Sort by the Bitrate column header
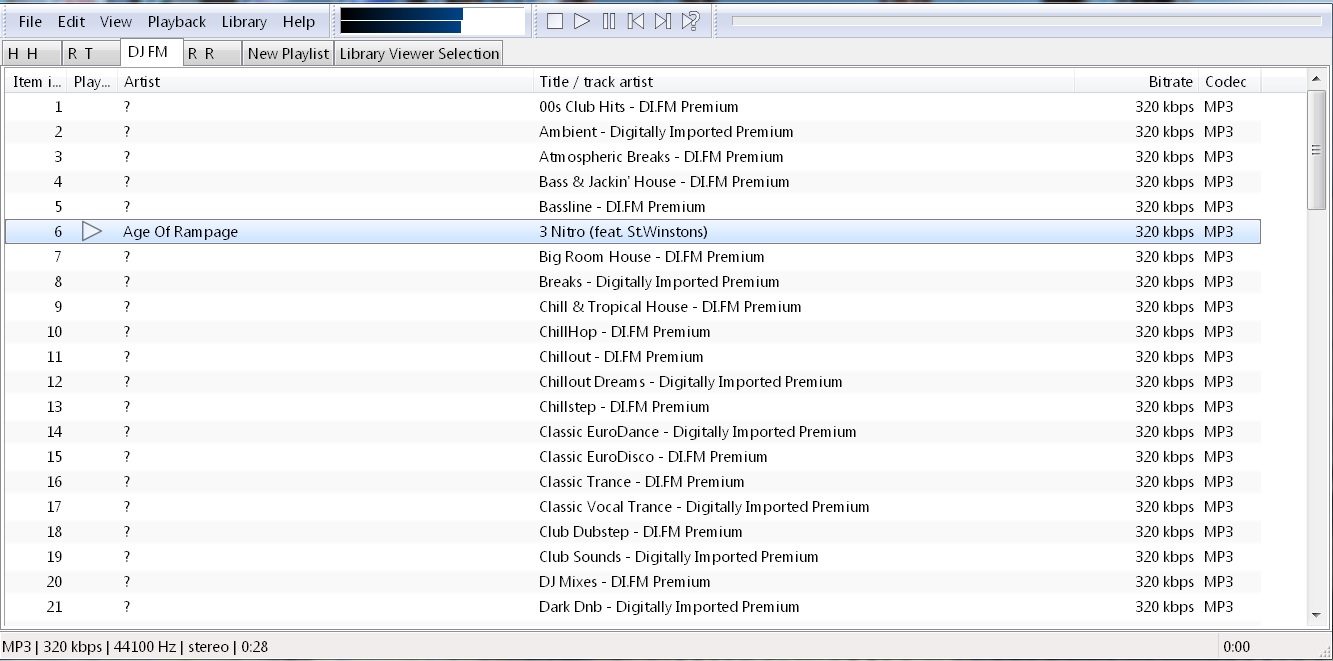The height and width of the screenshot is (661, 1333). (x=1137, y=82)
